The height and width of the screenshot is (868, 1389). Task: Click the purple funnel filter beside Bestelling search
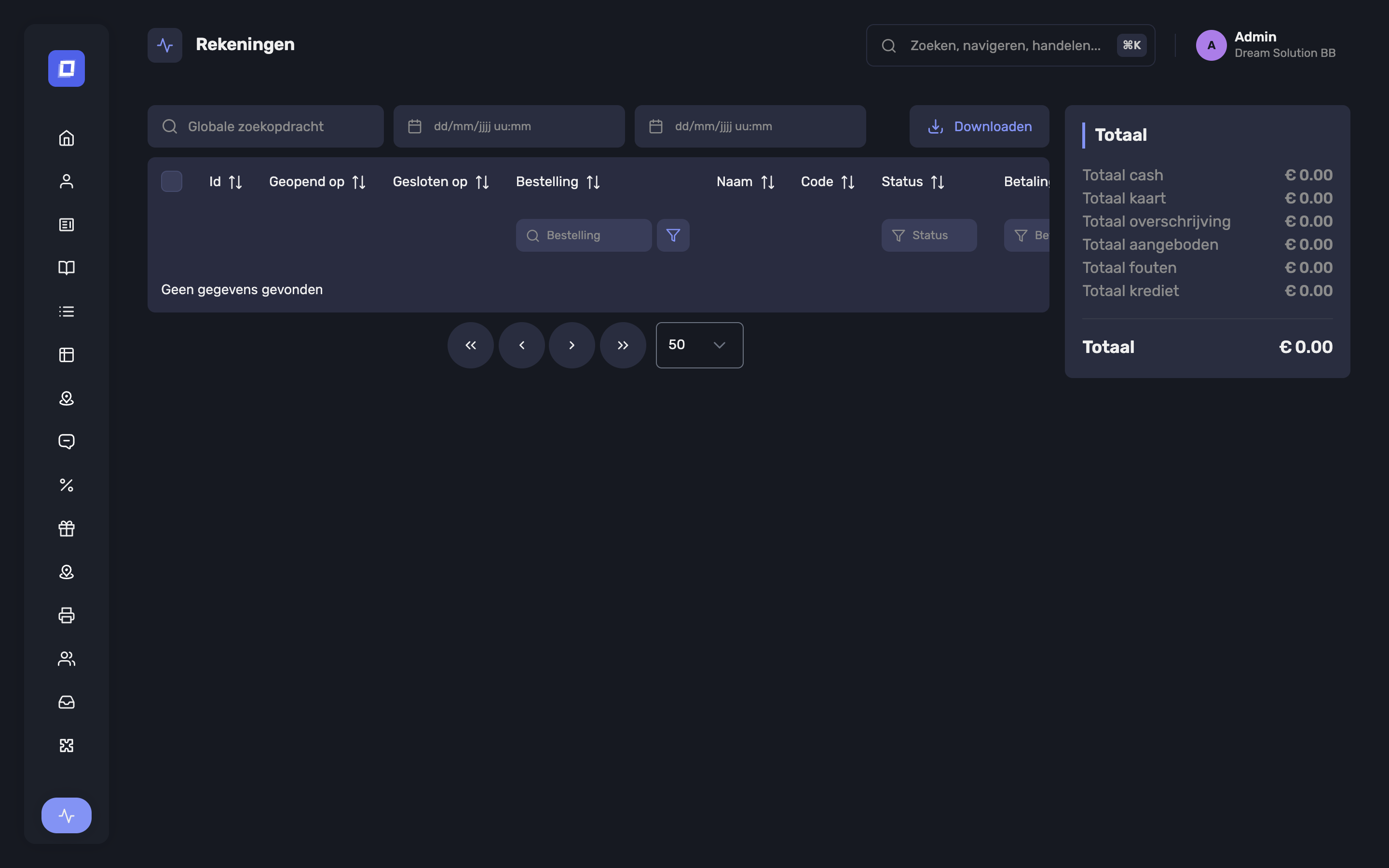673,235
